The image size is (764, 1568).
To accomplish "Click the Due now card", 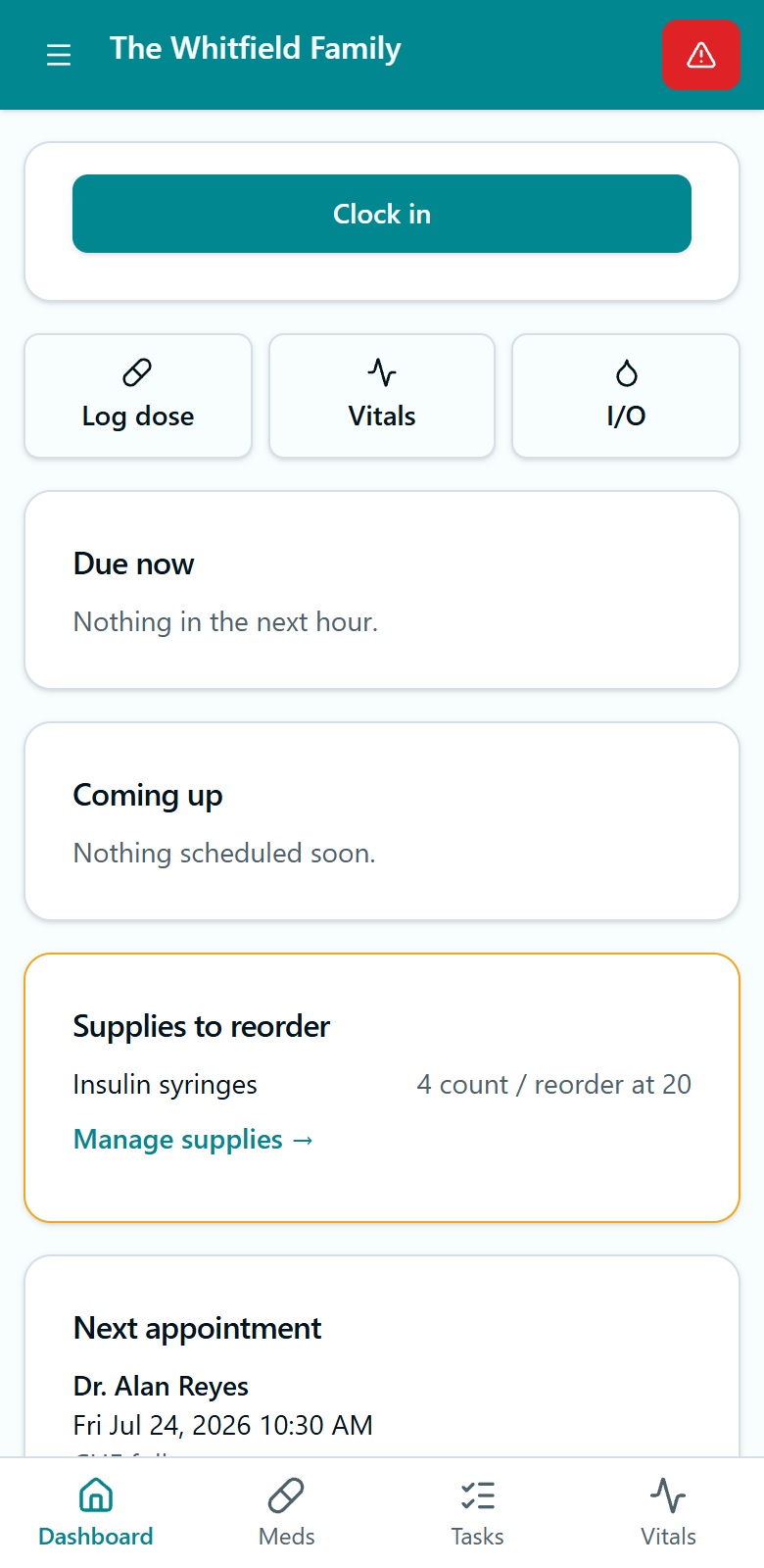I will pyautogui.click(x=382, y=590).
